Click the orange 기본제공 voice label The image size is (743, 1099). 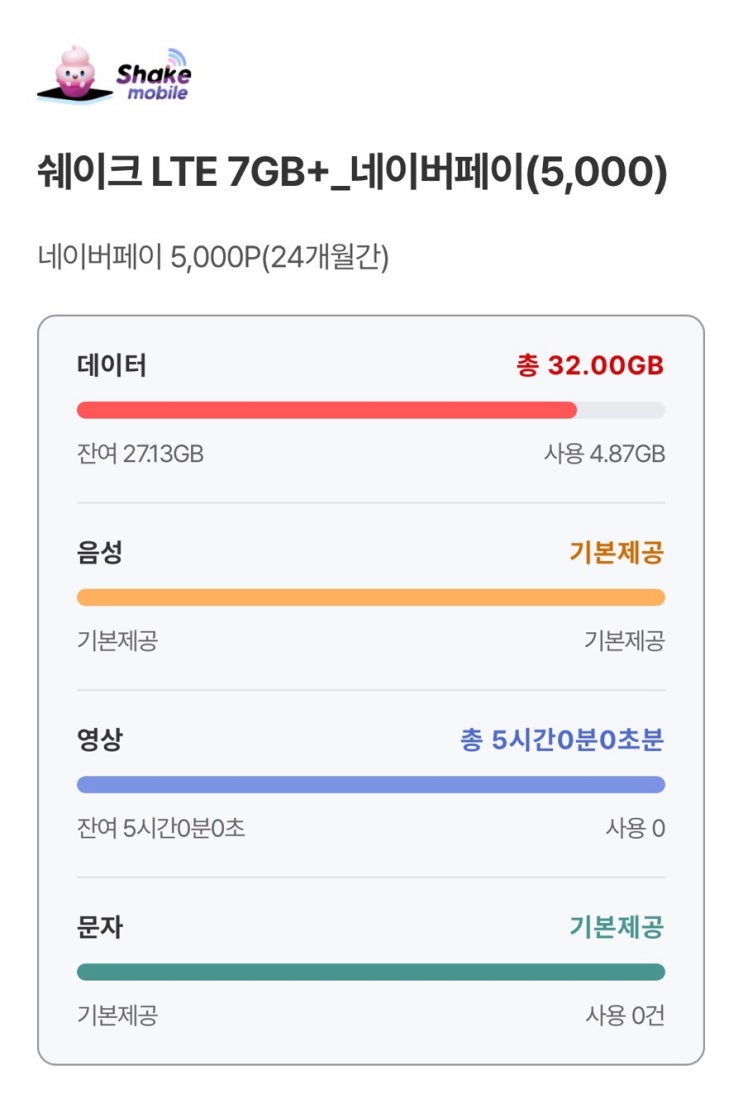616,553
